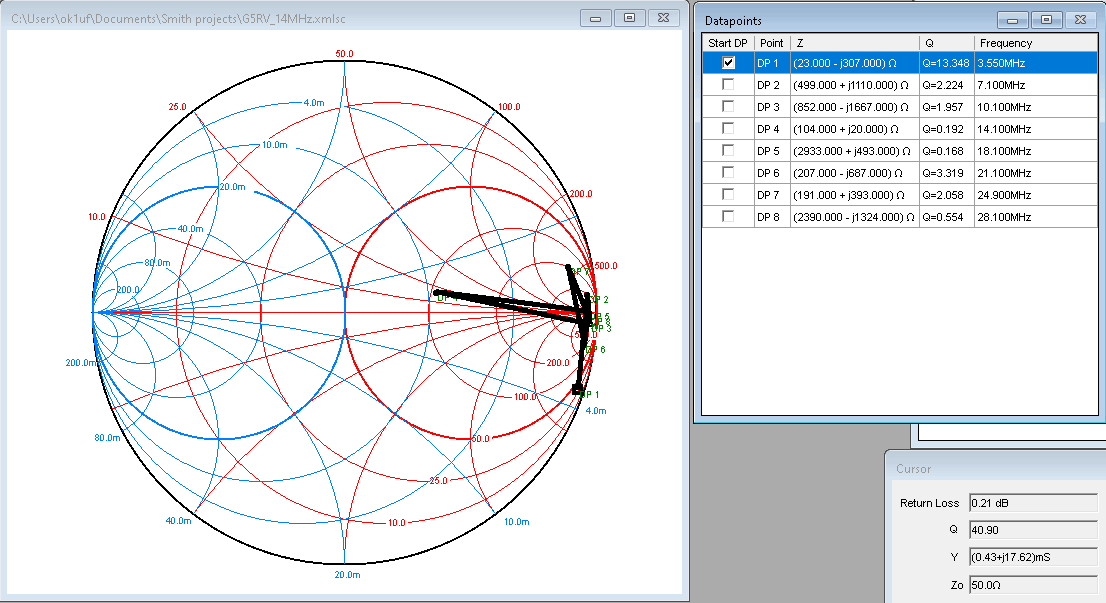The height and width of the screenshot is (603, 1106).
Task: Click the Point column header
Action: 771,43
